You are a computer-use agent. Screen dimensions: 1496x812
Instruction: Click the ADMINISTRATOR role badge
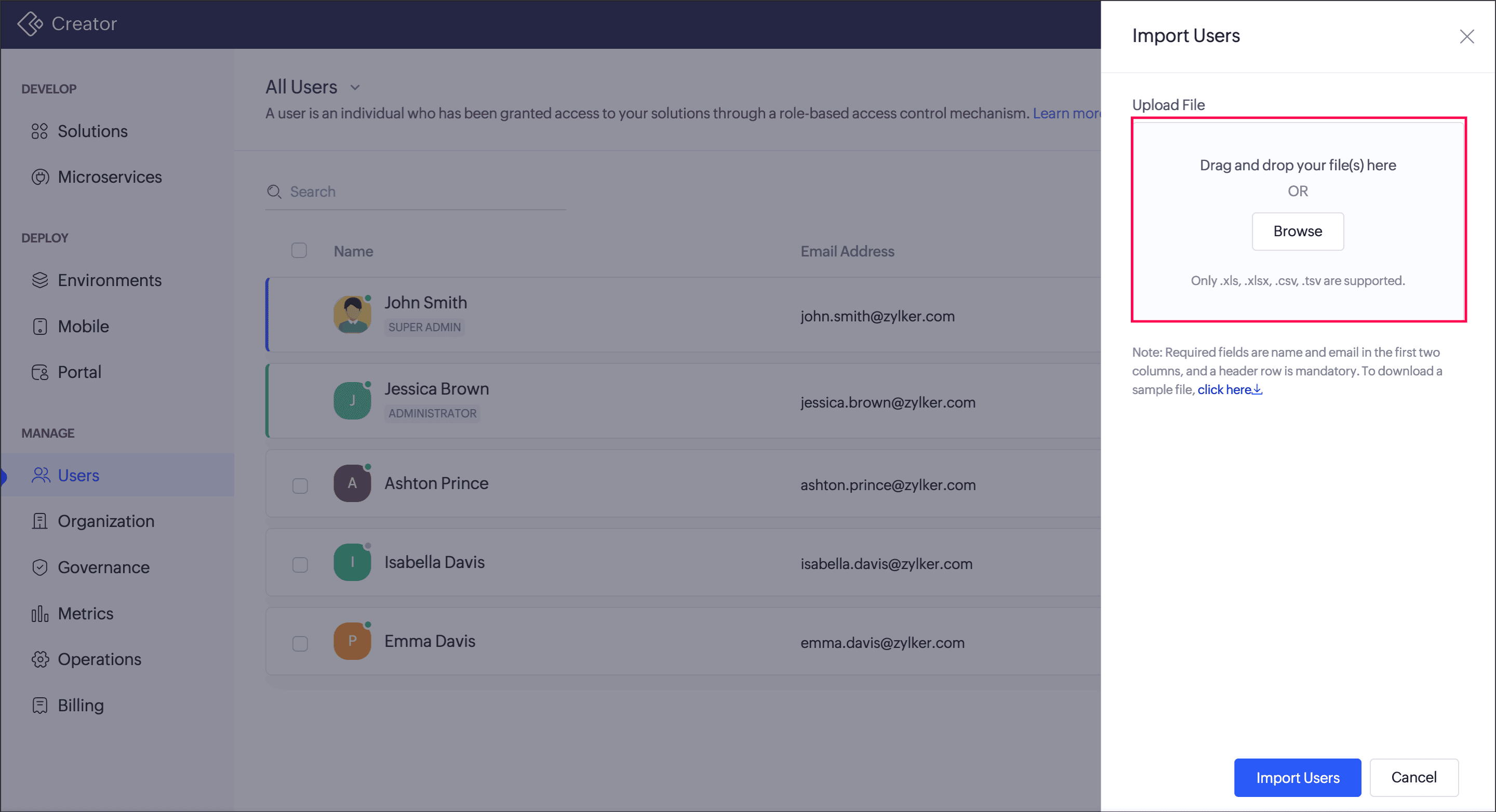point(432,413)
